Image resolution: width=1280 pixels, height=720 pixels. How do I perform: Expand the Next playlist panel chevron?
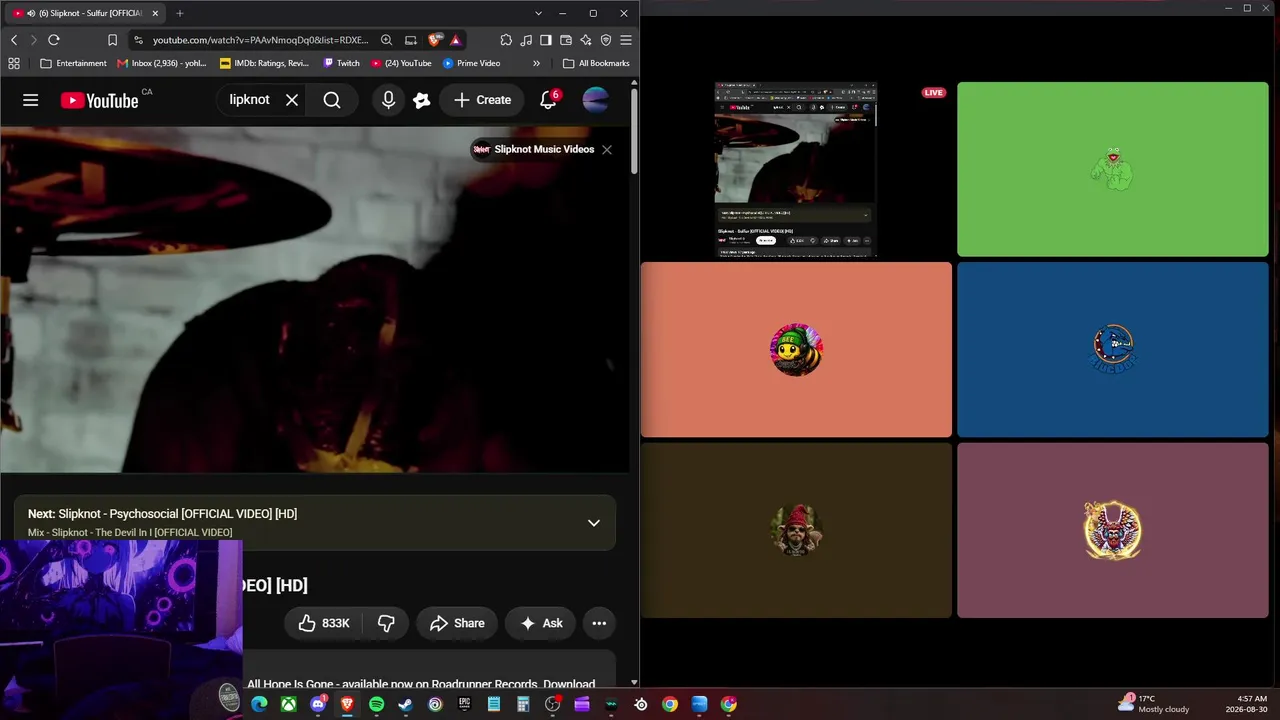594,522
